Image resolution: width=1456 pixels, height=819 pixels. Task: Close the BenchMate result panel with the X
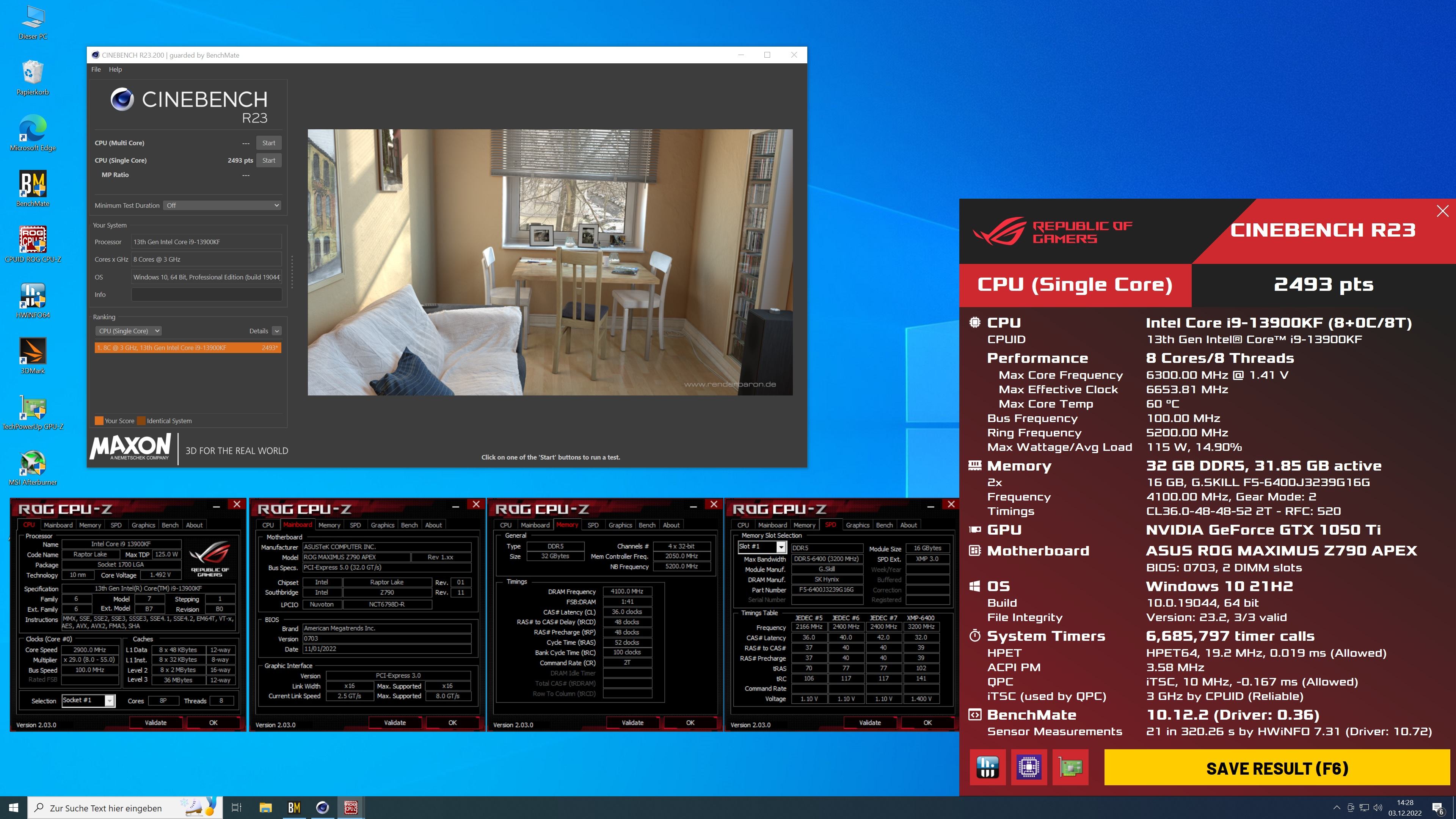click(x=1442, y=211)
